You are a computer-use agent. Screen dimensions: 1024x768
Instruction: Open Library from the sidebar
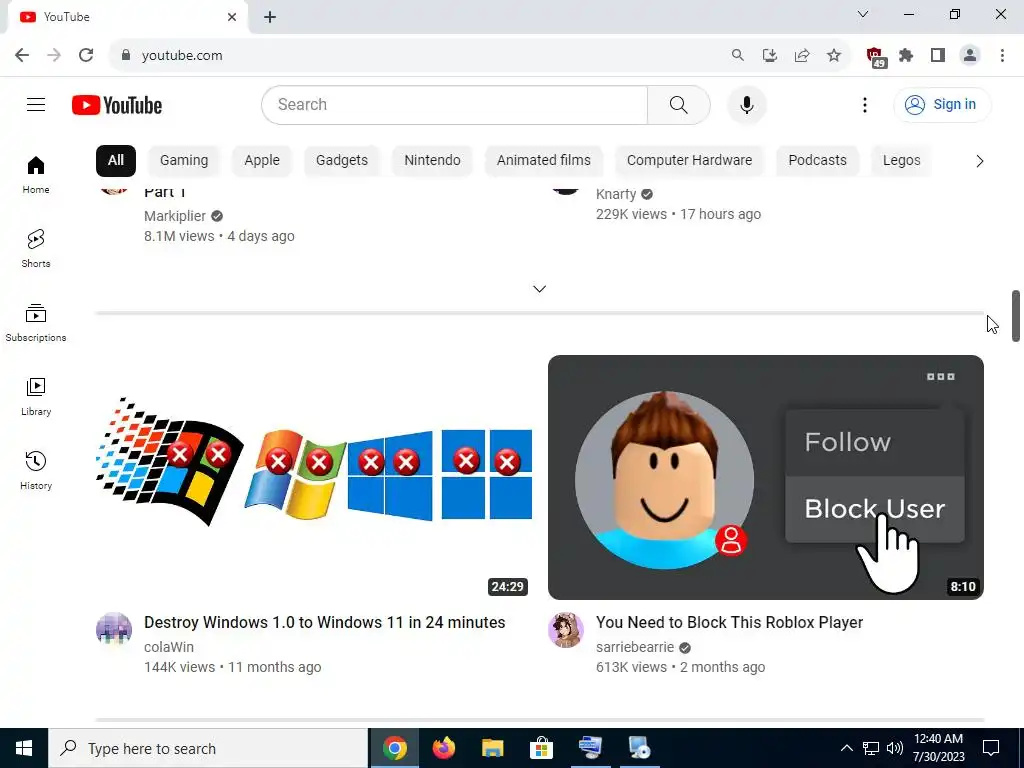pyautogui.click(x=36, y=396)
